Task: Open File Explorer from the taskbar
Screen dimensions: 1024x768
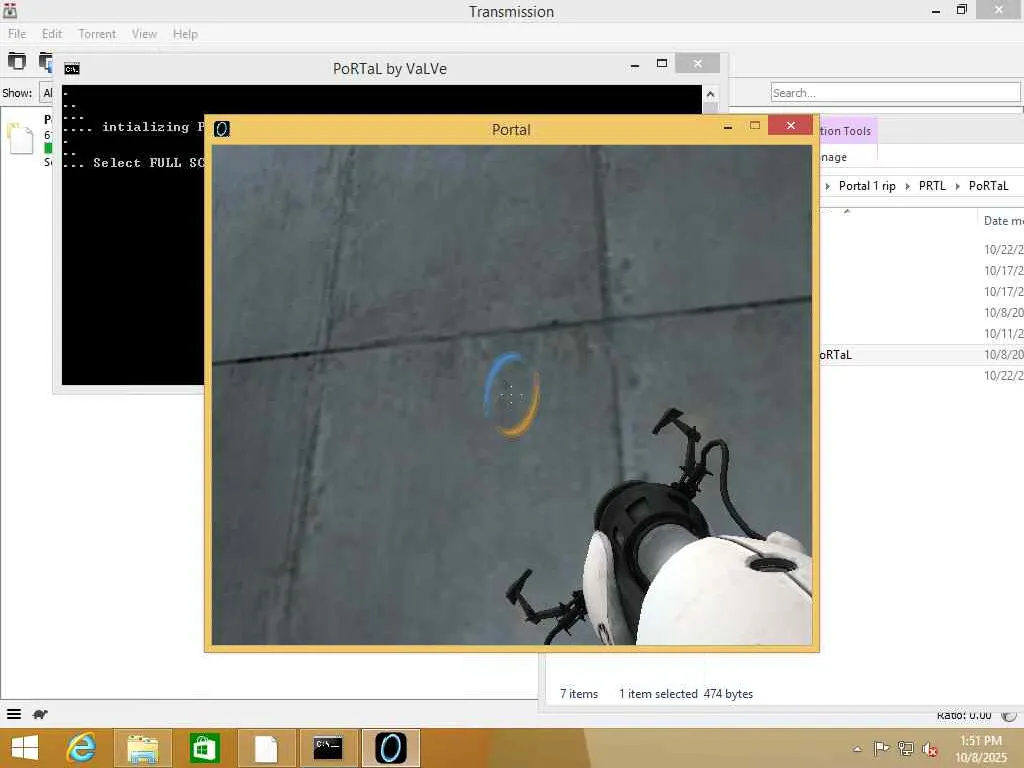Action: (x=142, y=748)
